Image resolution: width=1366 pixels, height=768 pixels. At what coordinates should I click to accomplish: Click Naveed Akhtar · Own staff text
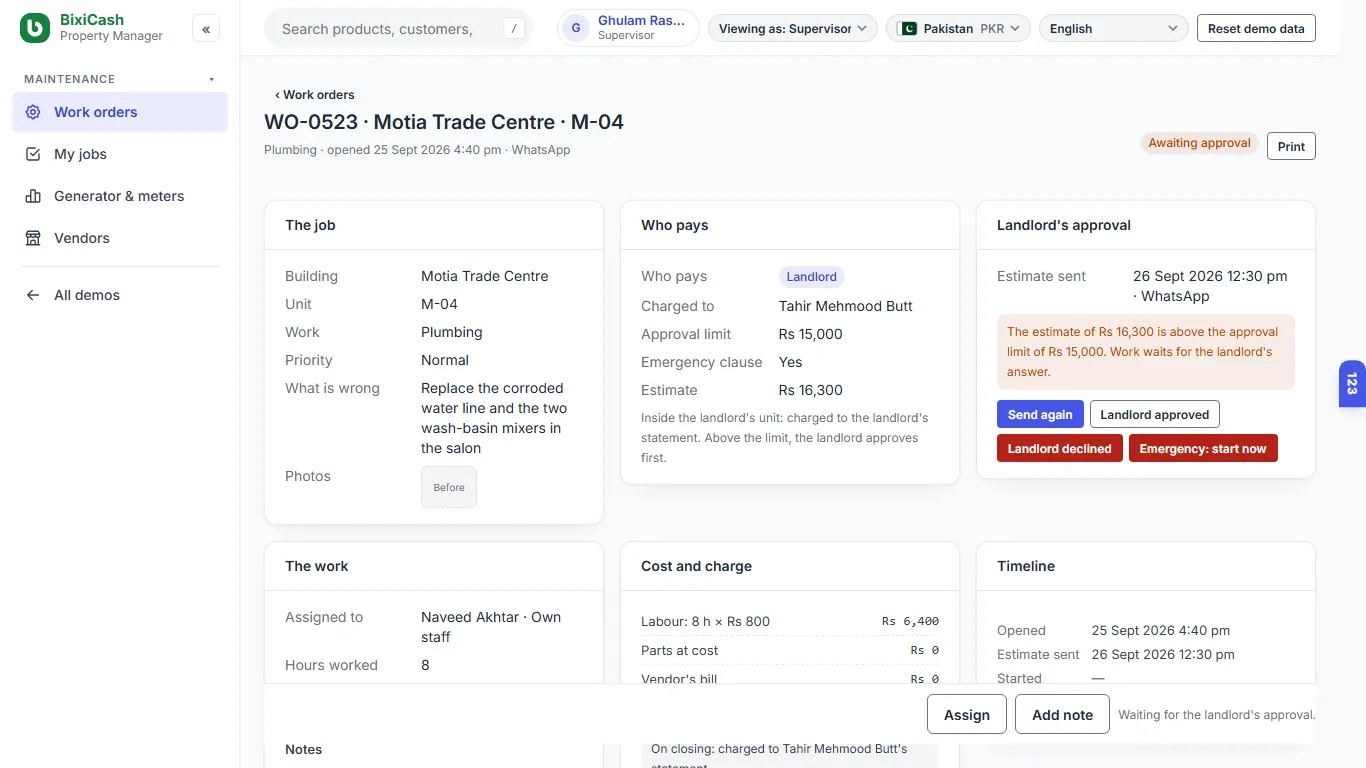491,627
